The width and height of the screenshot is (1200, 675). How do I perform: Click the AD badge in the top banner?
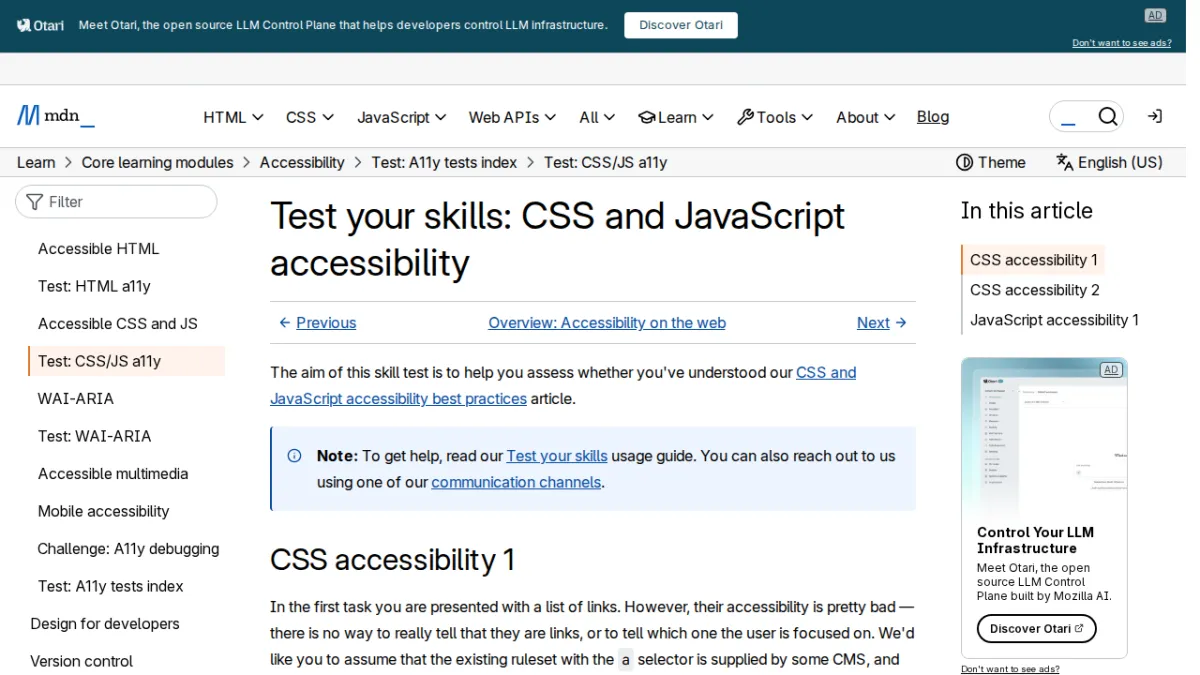coord(1155,15)
